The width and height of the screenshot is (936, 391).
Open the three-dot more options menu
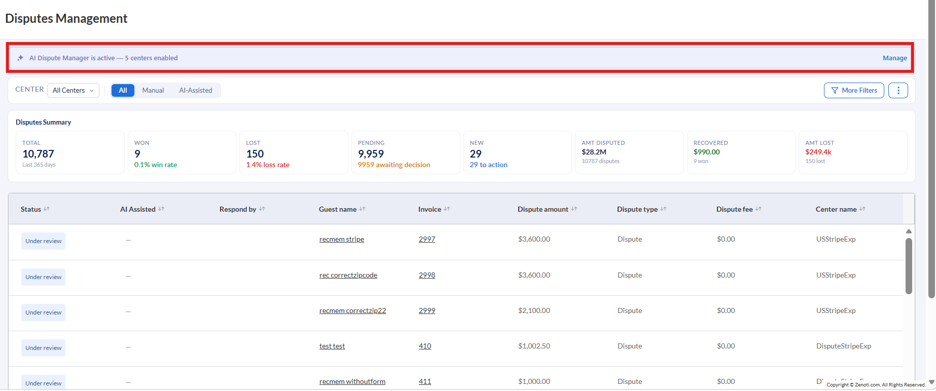click(x=898, y=90)
